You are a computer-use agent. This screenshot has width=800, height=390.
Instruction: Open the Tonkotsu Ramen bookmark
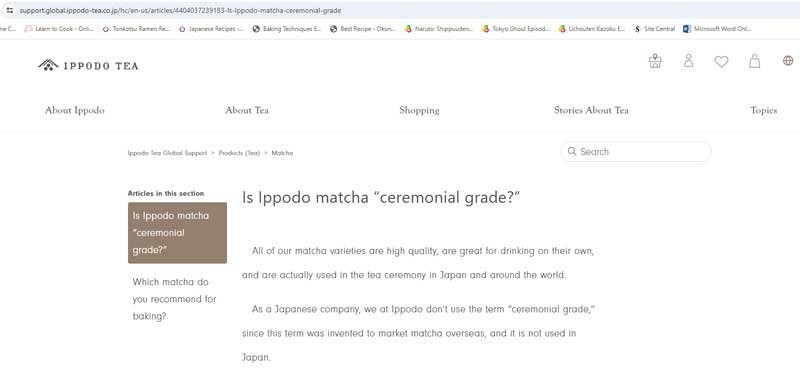[x=136, y=29]
